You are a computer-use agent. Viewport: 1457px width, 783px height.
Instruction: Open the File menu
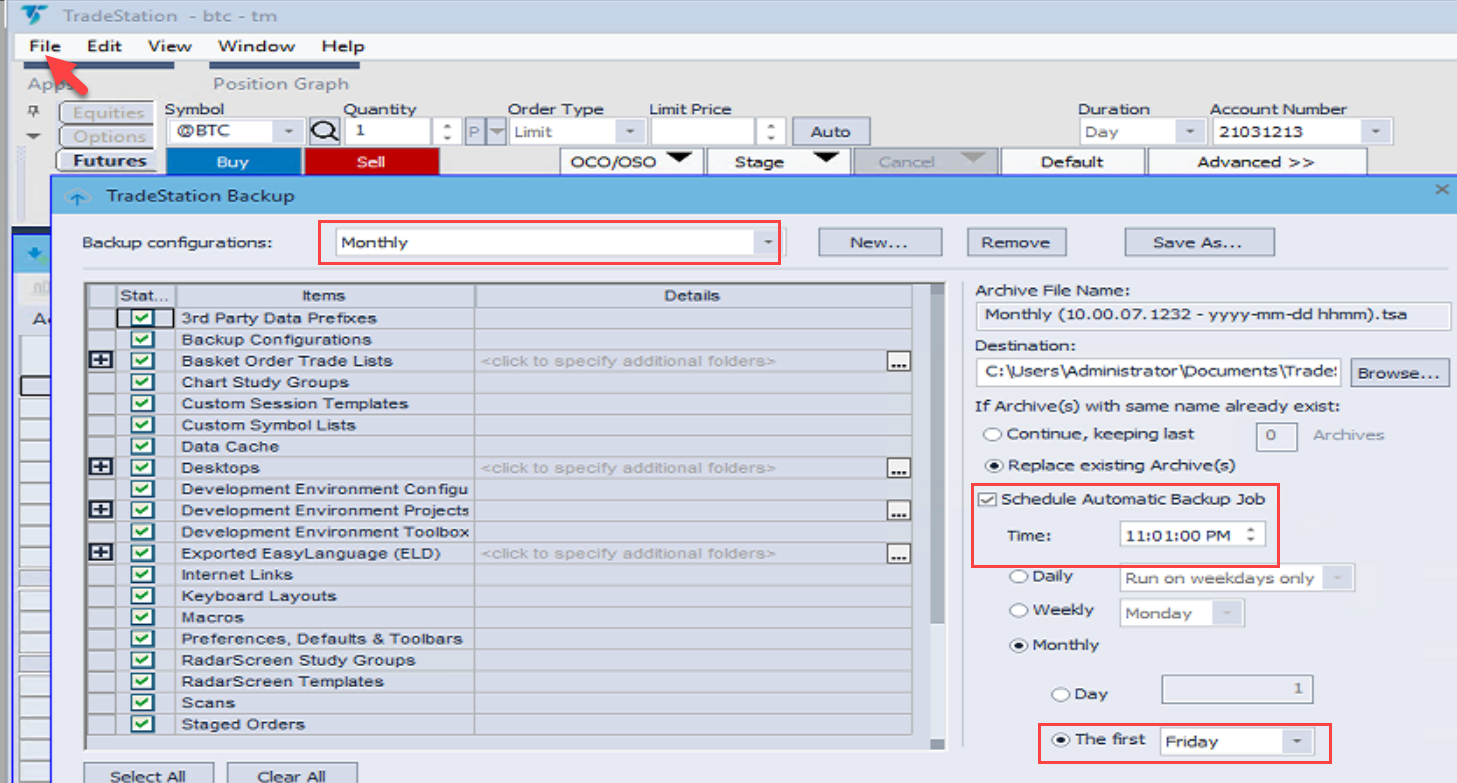click(45, 46)
